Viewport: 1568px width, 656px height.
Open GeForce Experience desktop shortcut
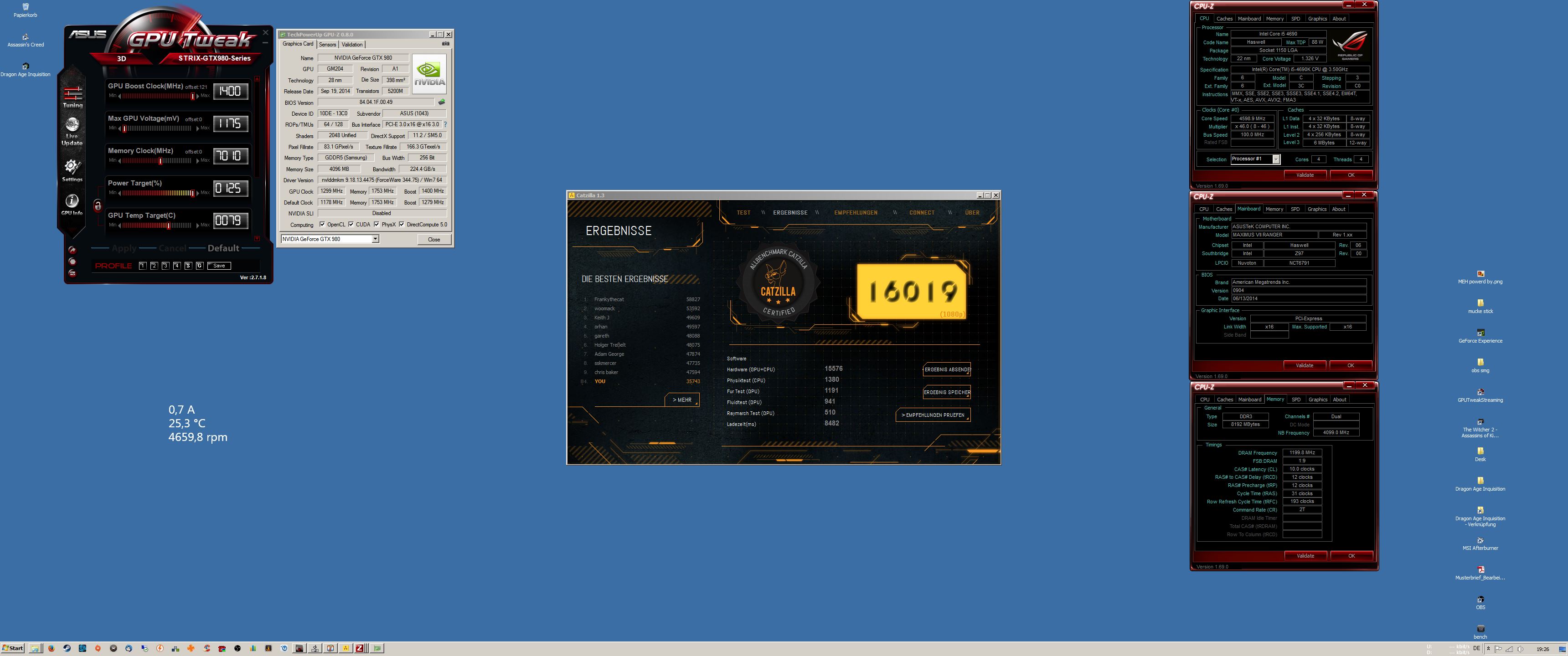(1480, 336)
